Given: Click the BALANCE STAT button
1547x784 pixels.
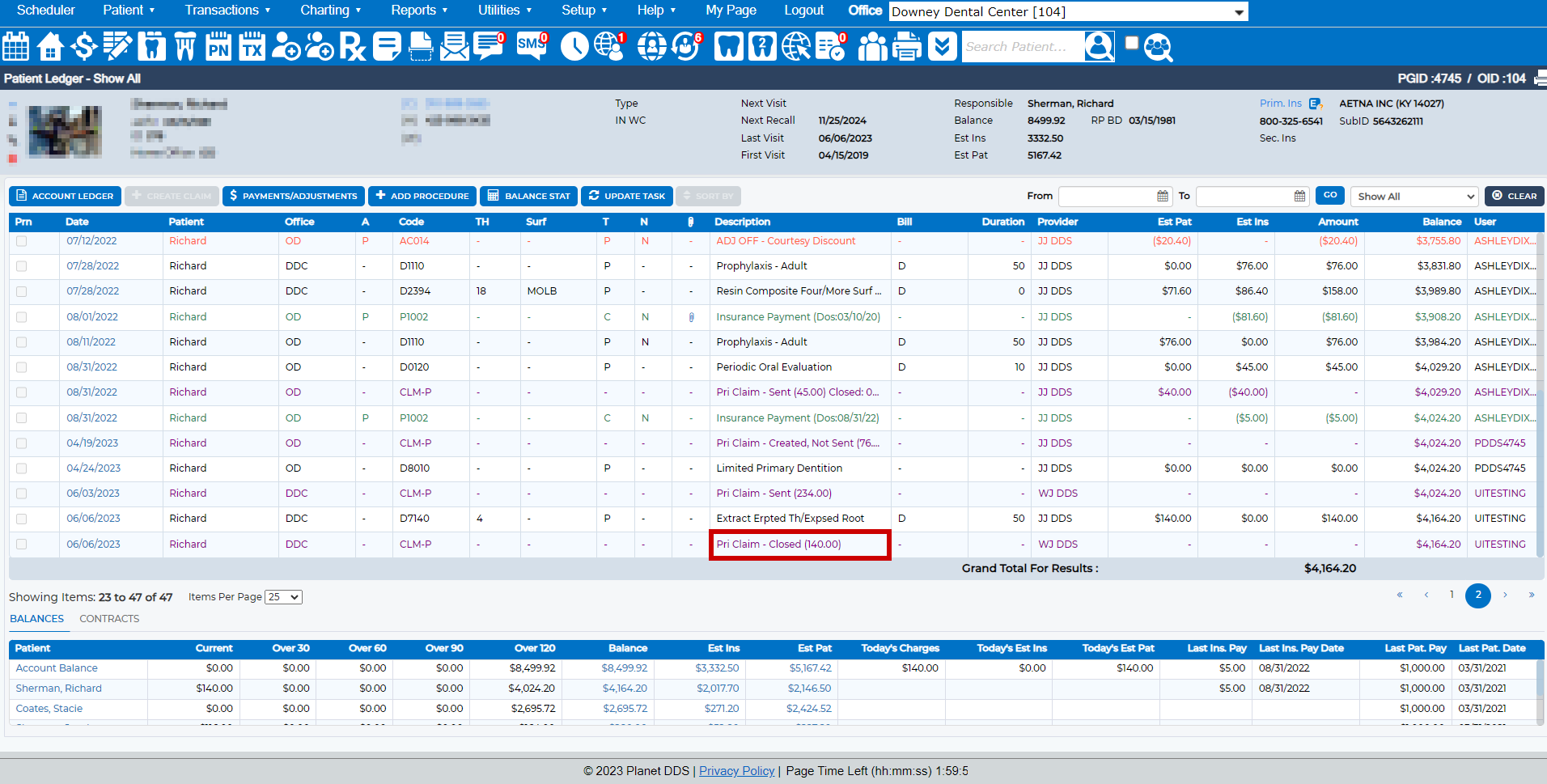Looking at the screenshot, I should click(528, 196).
